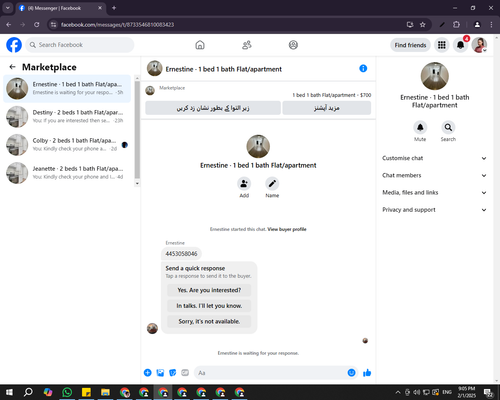Viewport: 500px width, 400px height.
Task: Click the Search Facebook field
Action: click(80, 45)
